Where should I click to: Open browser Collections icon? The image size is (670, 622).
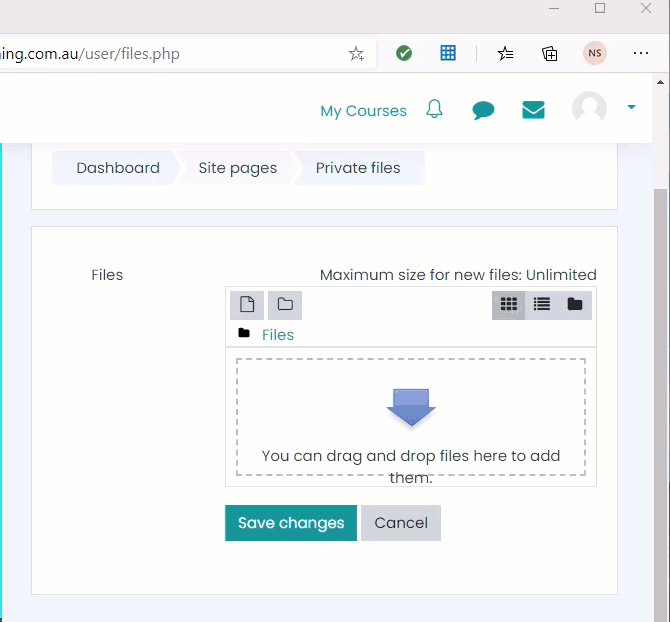550,53
